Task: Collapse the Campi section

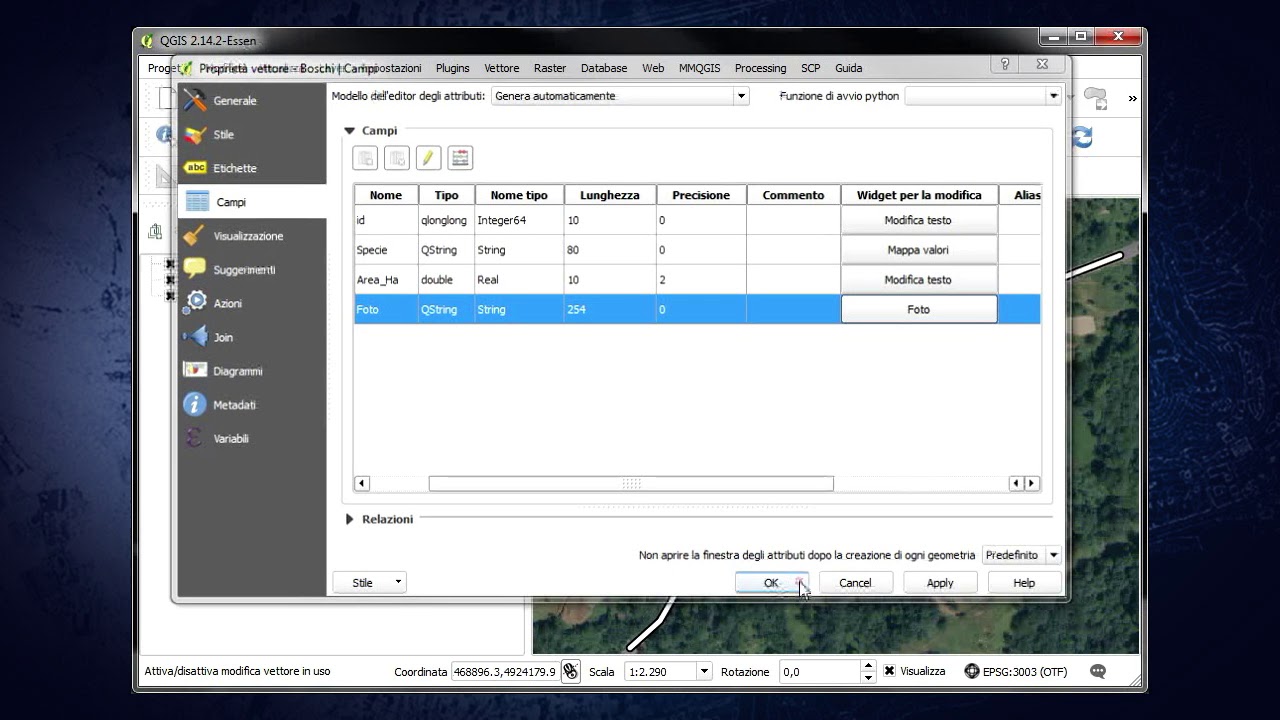Action: [x=350, y=131]
